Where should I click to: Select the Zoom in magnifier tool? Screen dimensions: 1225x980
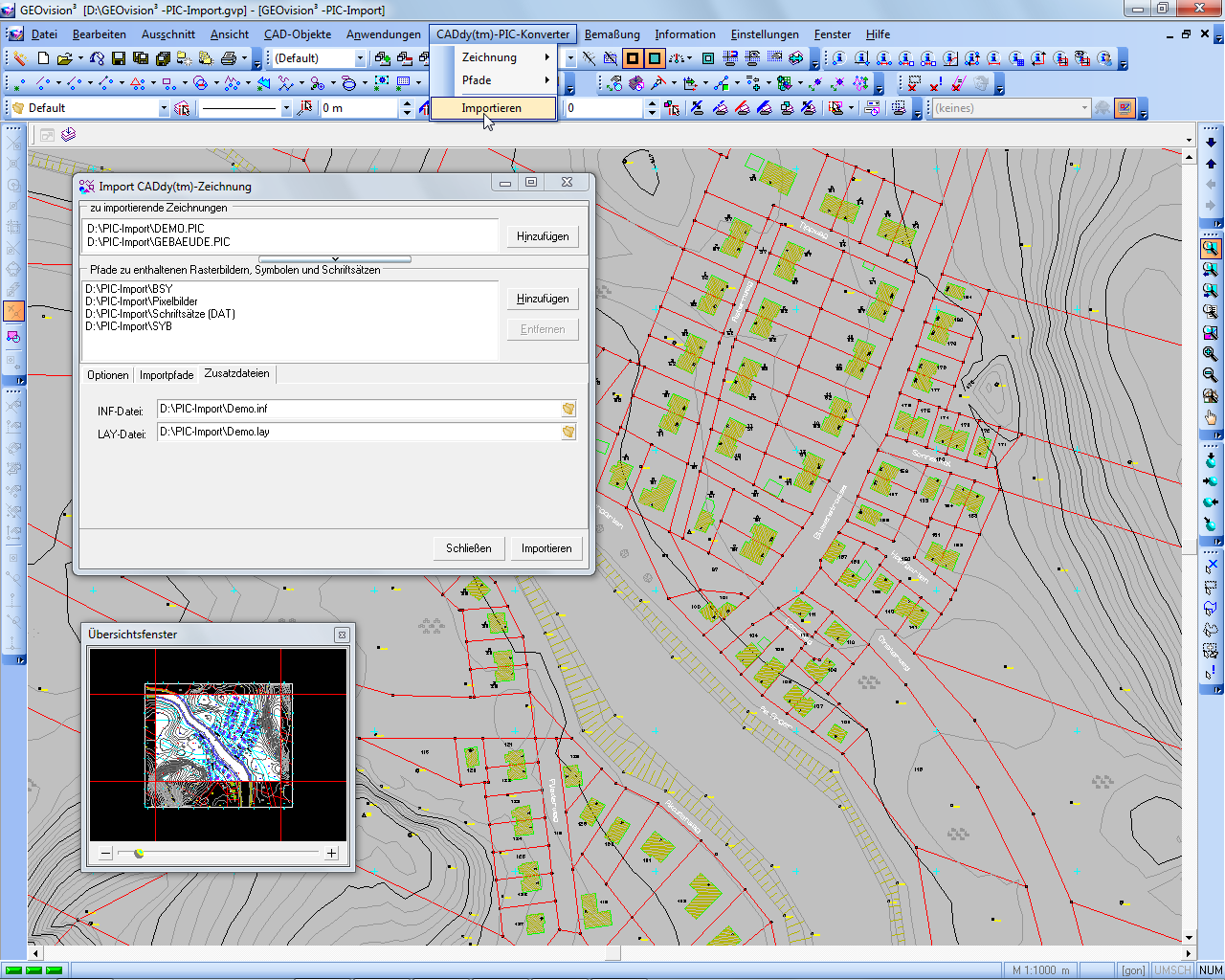pos(1211,353)
